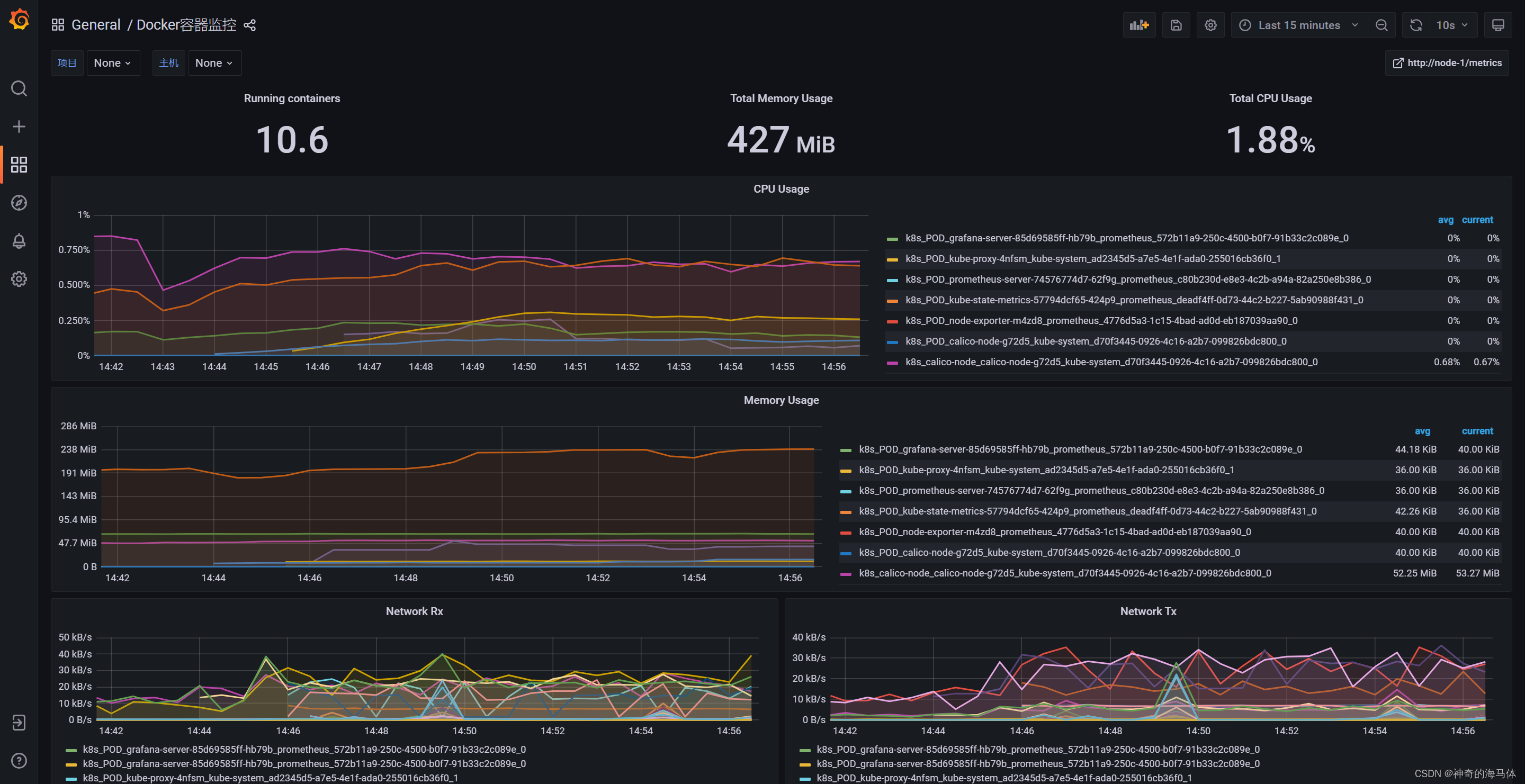Click the Save dashboard icon
The image size is (1525, 784).
(1176, 25)
